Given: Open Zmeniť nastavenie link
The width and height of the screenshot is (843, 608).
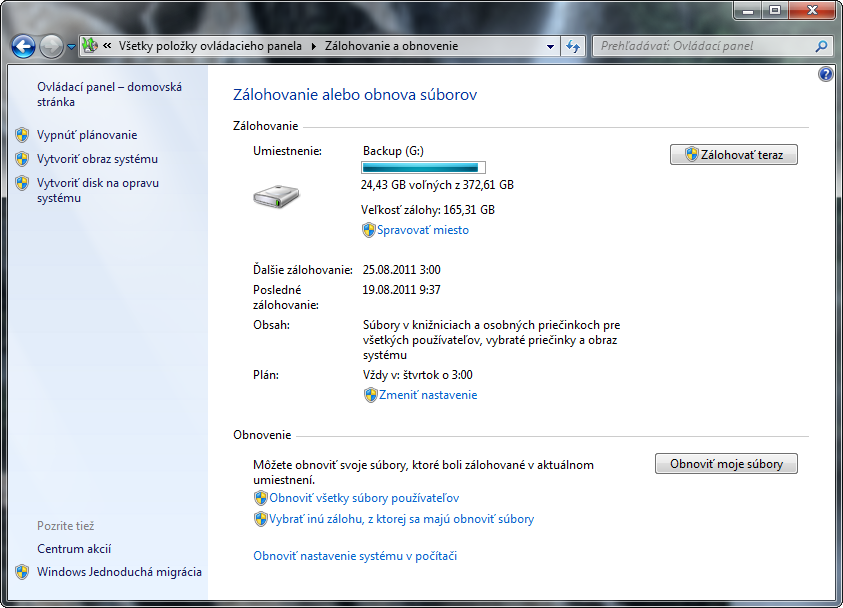Looking at the screenshot, I should [x=428, y=395].
